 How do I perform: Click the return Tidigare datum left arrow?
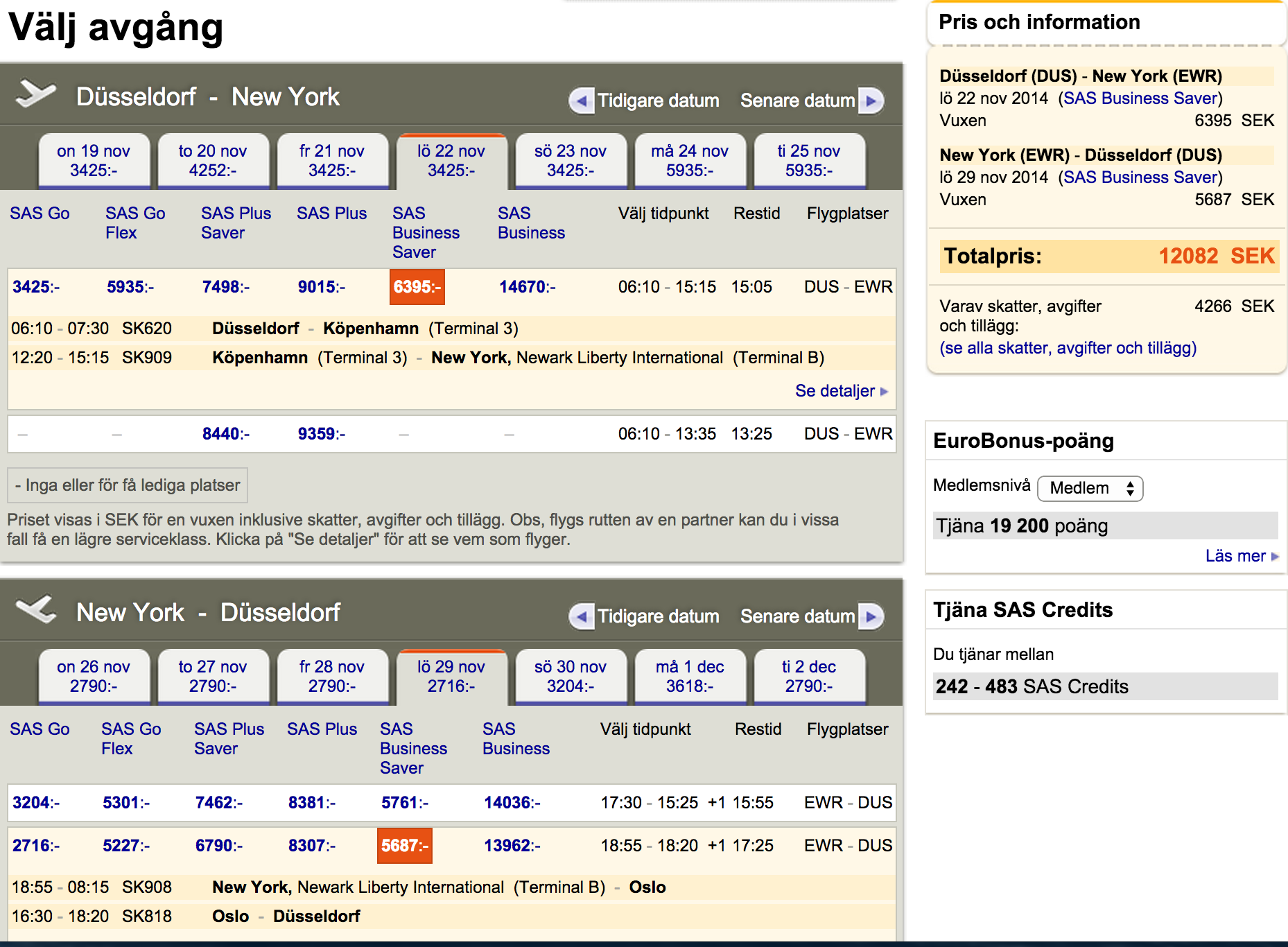pyautogui.click(x=582, y=616)
